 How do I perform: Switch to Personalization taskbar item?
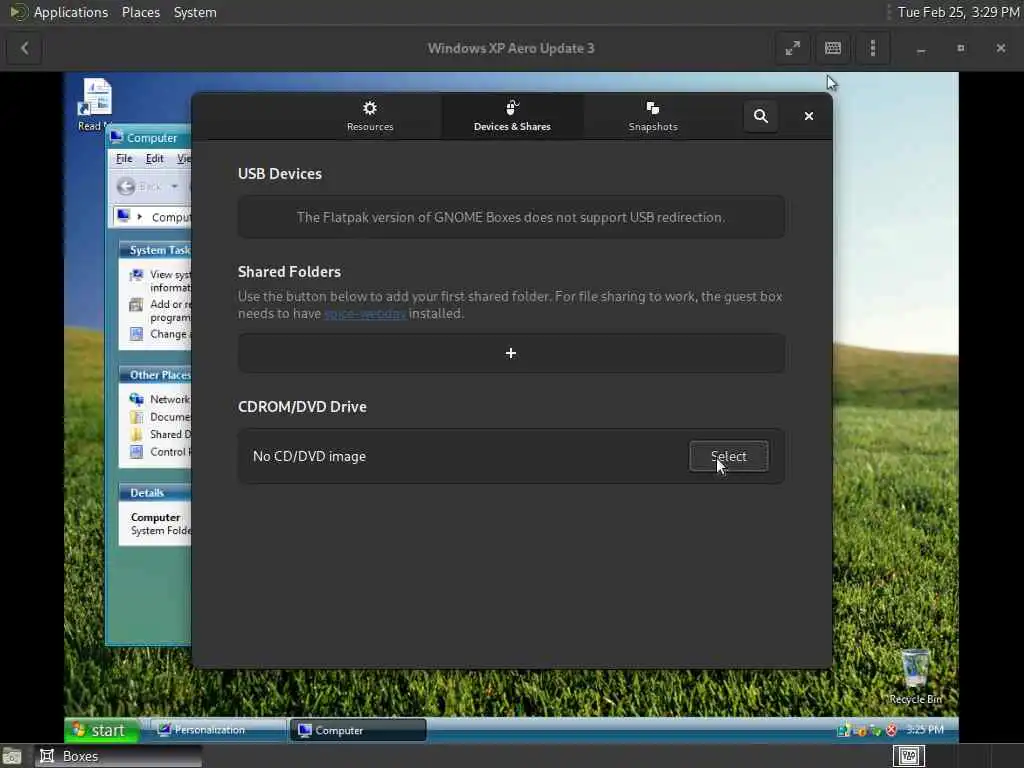point(220,730)
